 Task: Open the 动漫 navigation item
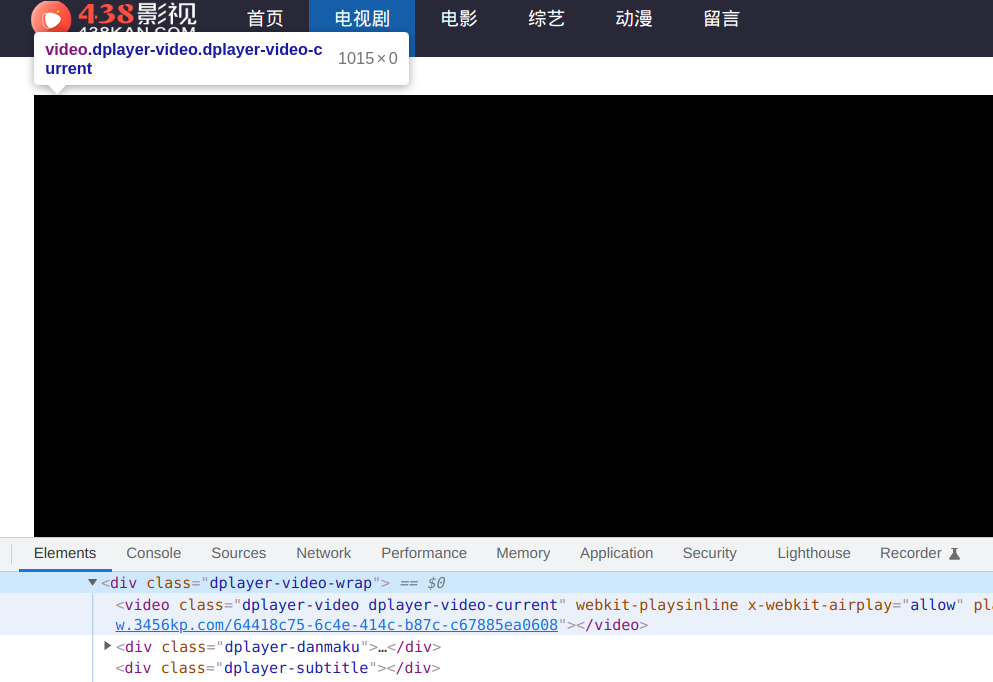(x=633, y=18)
